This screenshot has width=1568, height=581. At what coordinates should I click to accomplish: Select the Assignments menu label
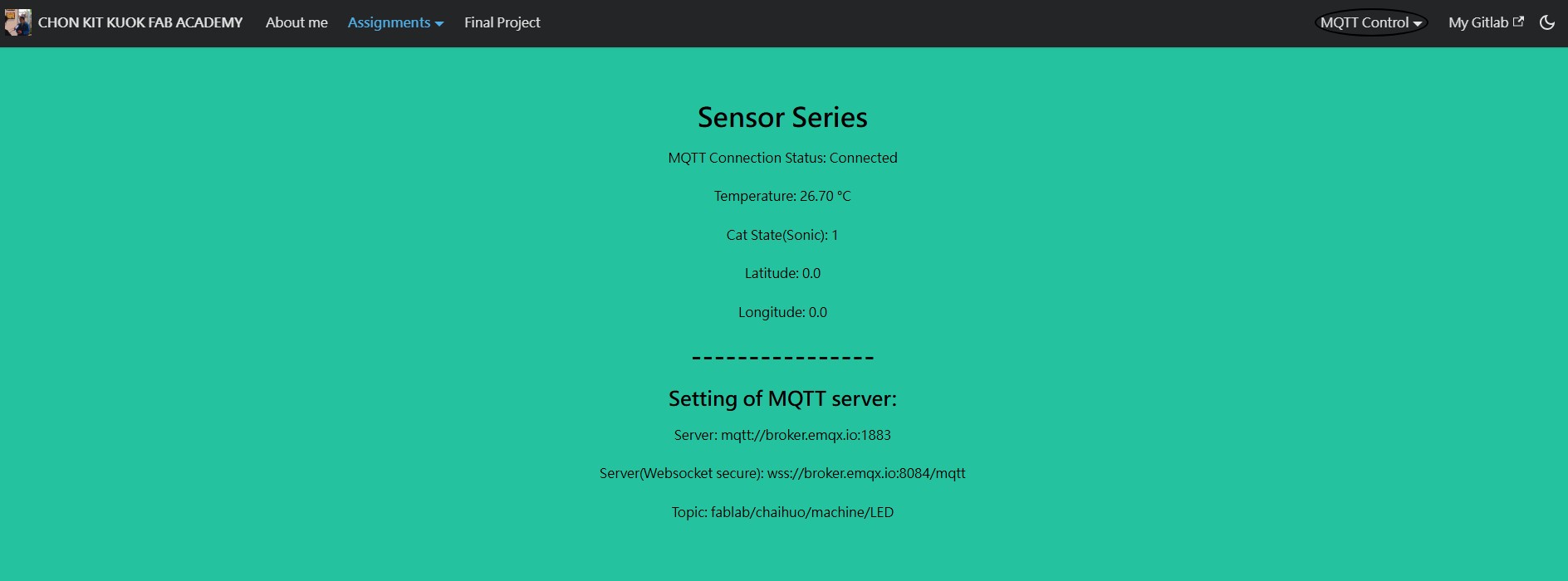click(x=389, y=22)
